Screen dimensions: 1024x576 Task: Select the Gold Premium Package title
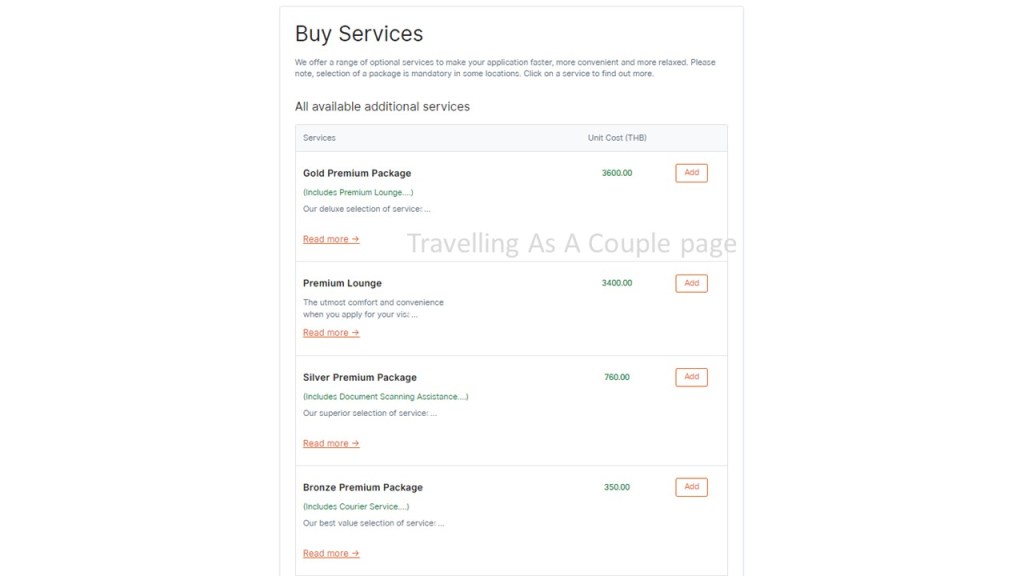[357, 173]
